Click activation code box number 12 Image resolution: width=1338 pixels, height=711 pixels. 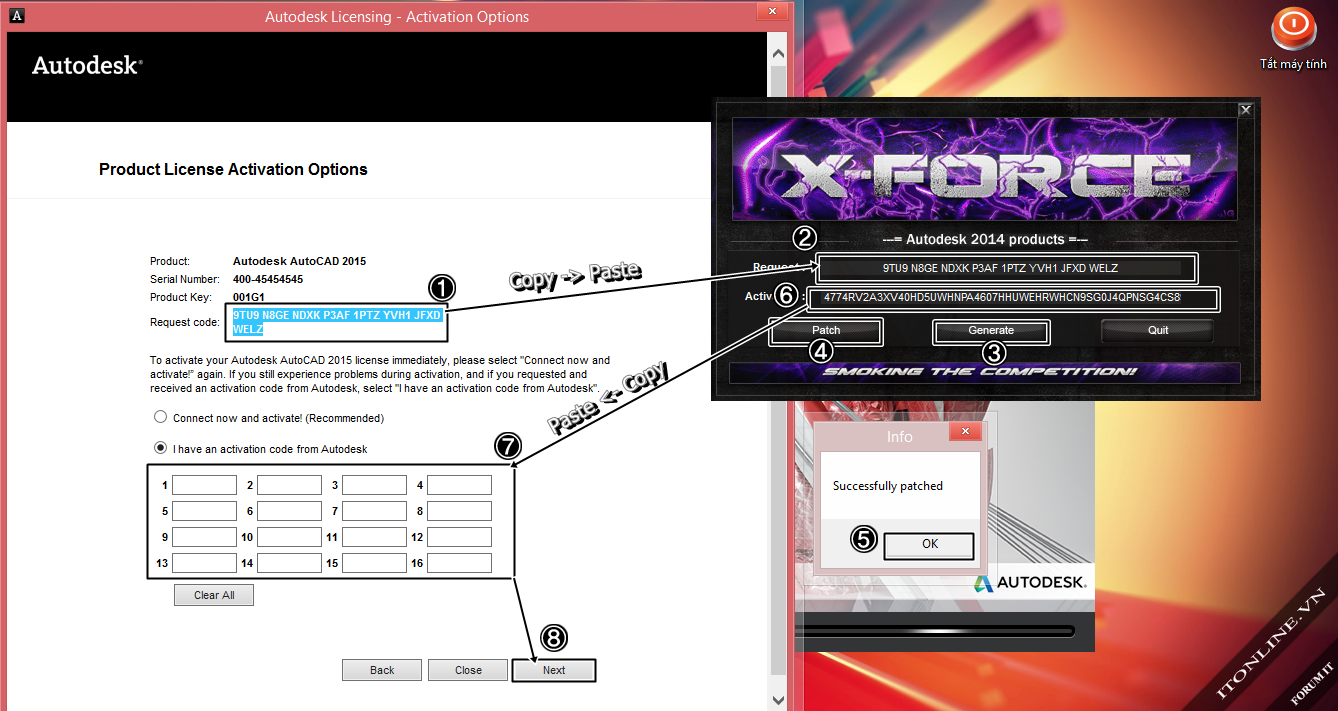pos(459,537)
